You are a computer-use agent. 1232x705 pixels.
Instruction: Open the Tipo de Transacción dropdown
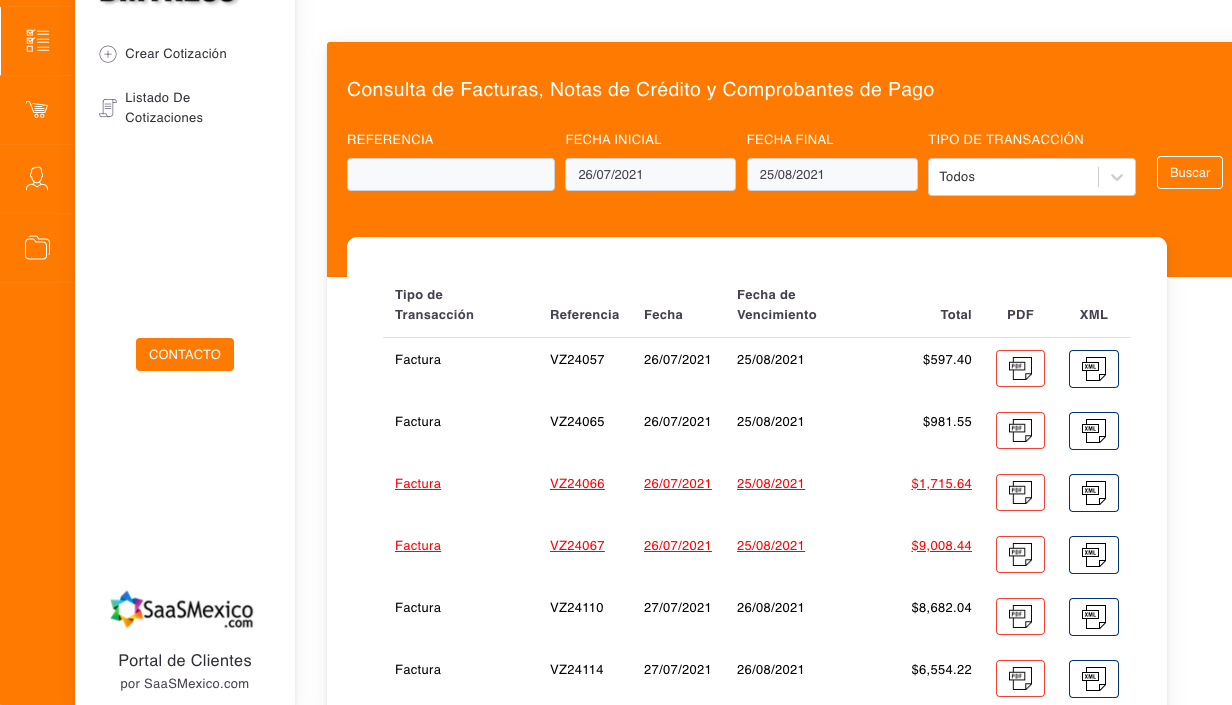tap(1031, 176)
